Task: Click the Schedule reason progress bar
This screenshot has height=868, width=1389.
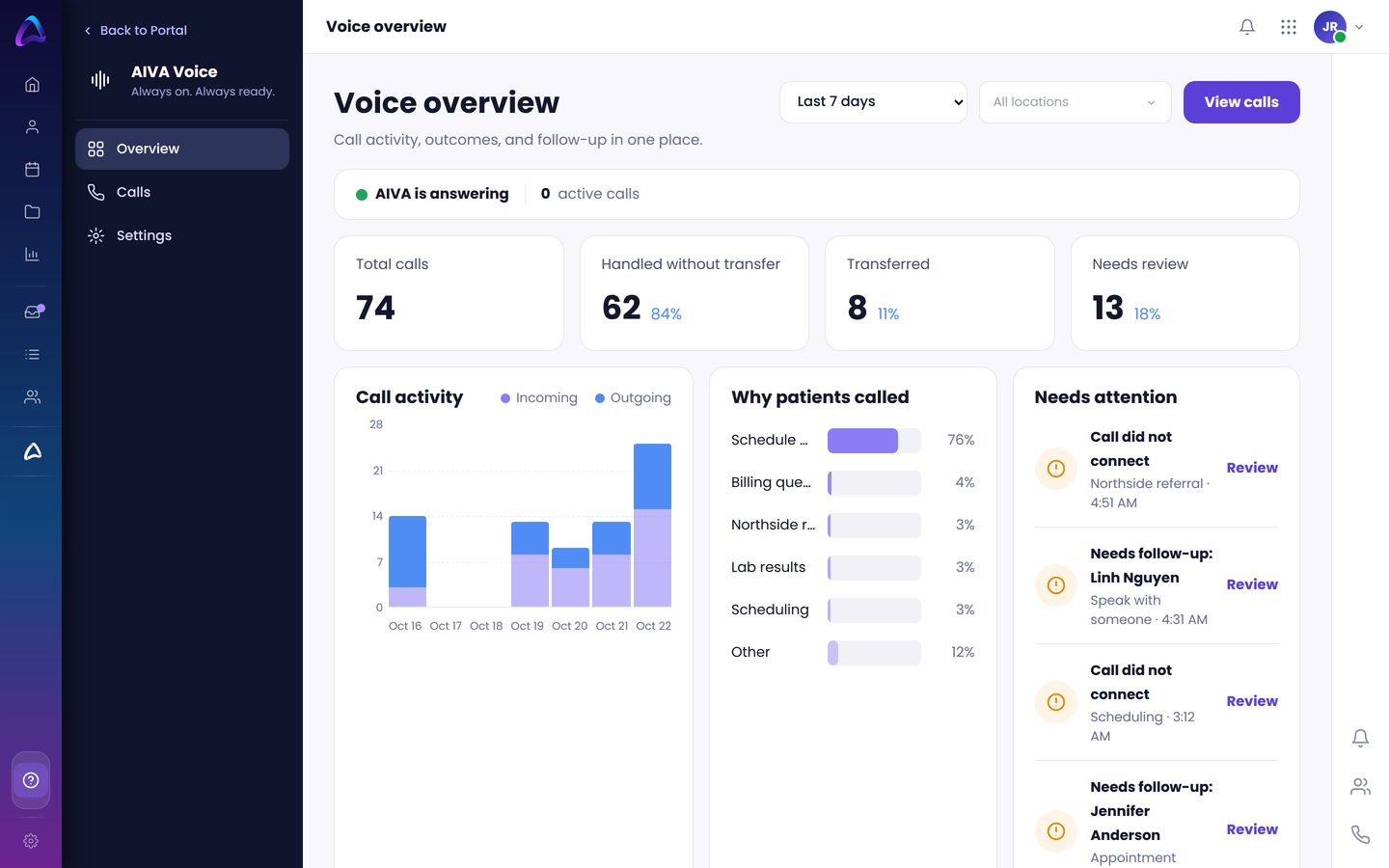Action: [x=874, y=441]
